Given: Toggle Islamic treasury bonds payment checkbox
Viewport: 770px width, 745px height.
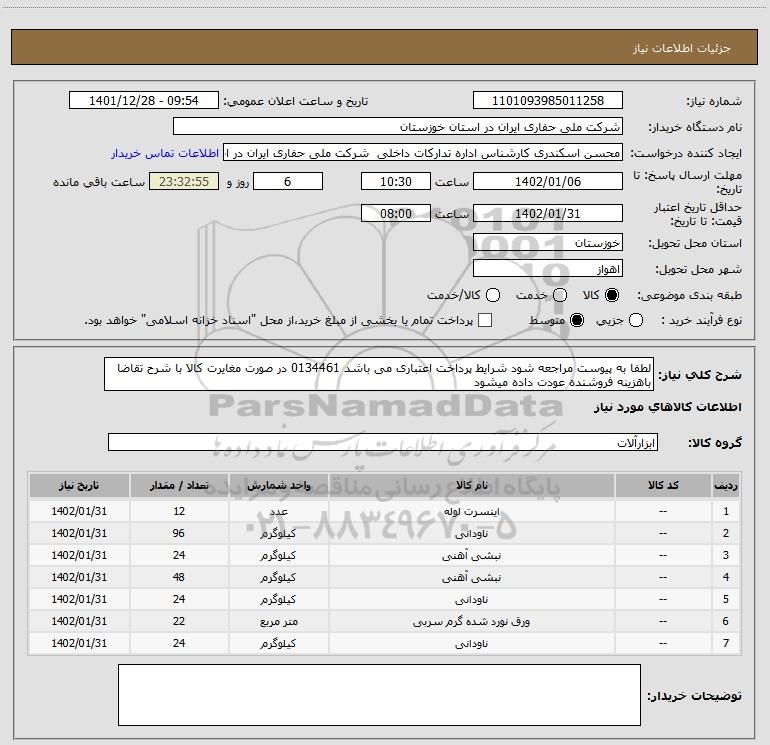Looking at the screenshot, I should 485,321.
